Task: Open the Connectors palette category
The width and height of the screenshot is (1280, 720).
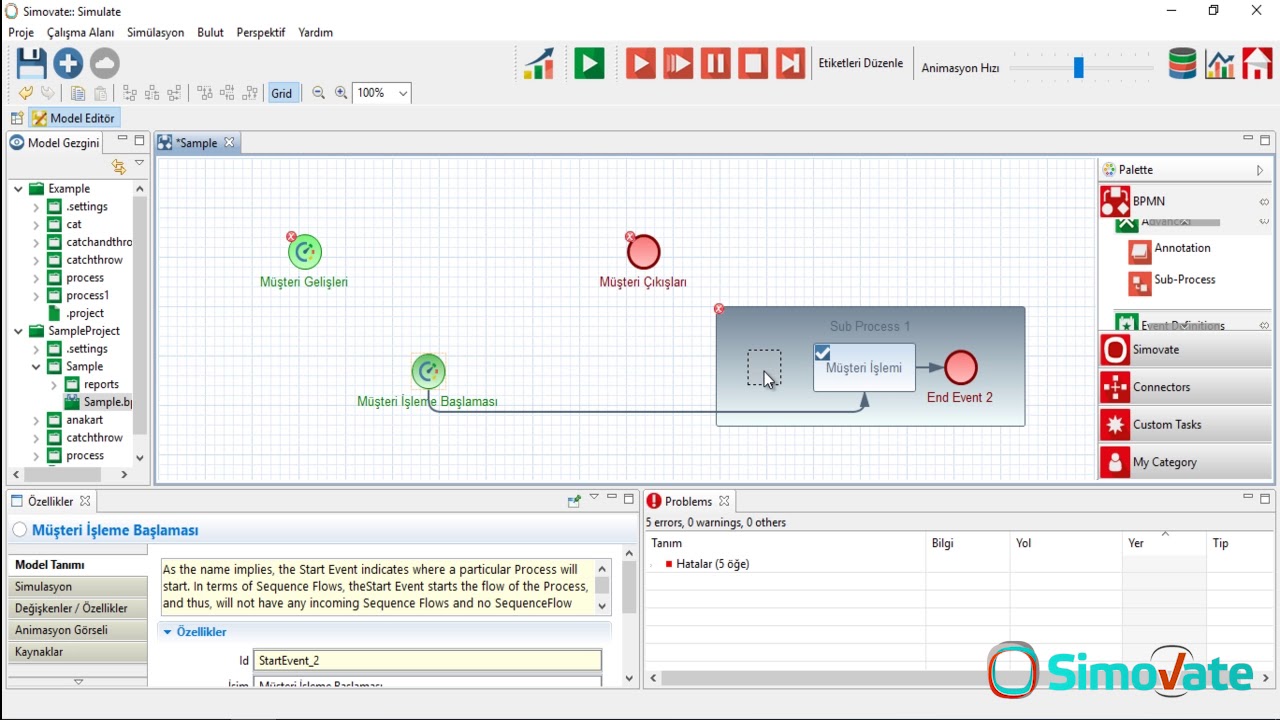Action: (1185, 387)
